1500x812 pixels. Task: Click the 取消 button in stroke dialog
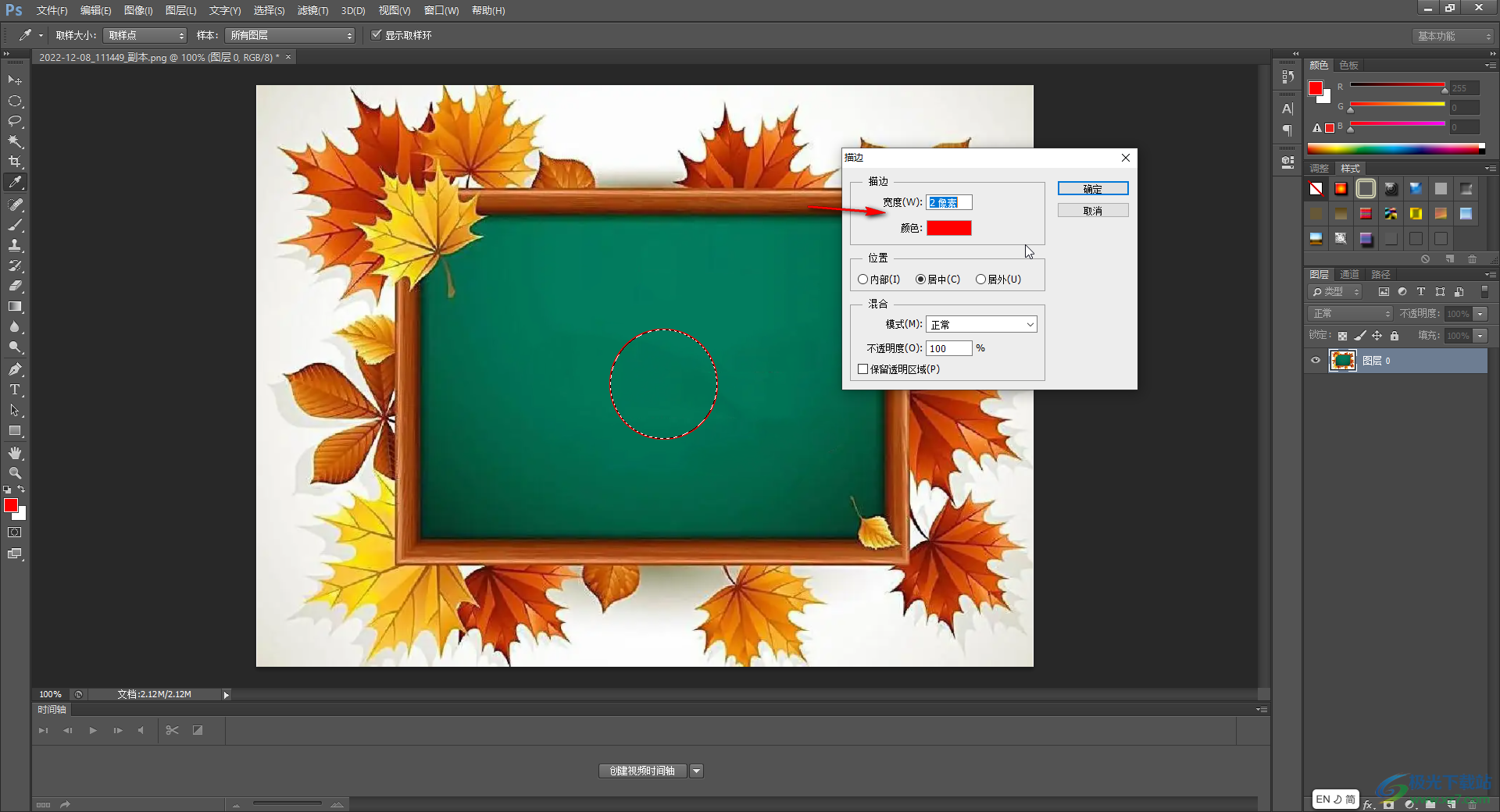(x=1092, y=211)
